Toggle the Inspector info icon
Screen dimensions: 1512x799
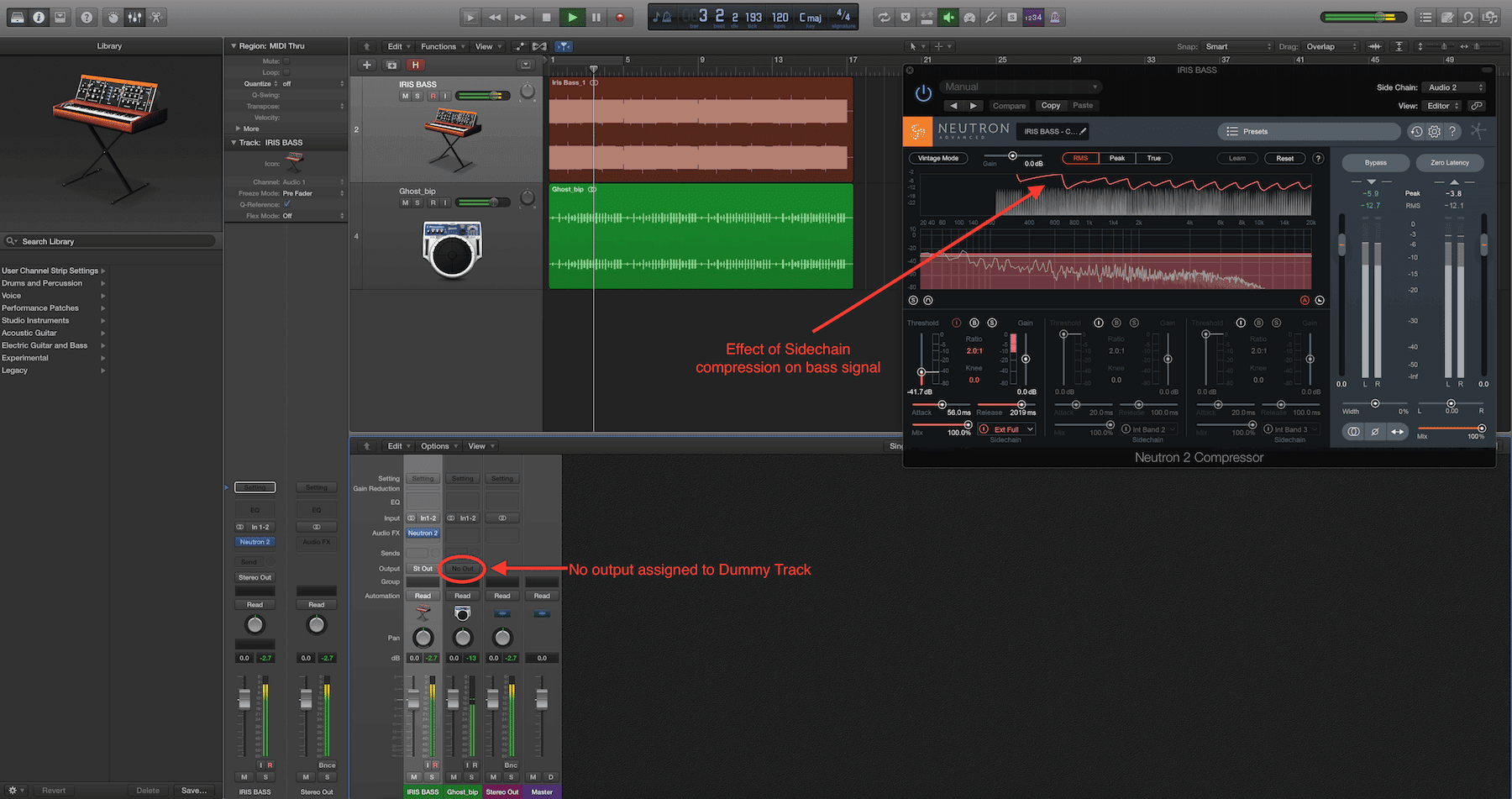[39, 17]
